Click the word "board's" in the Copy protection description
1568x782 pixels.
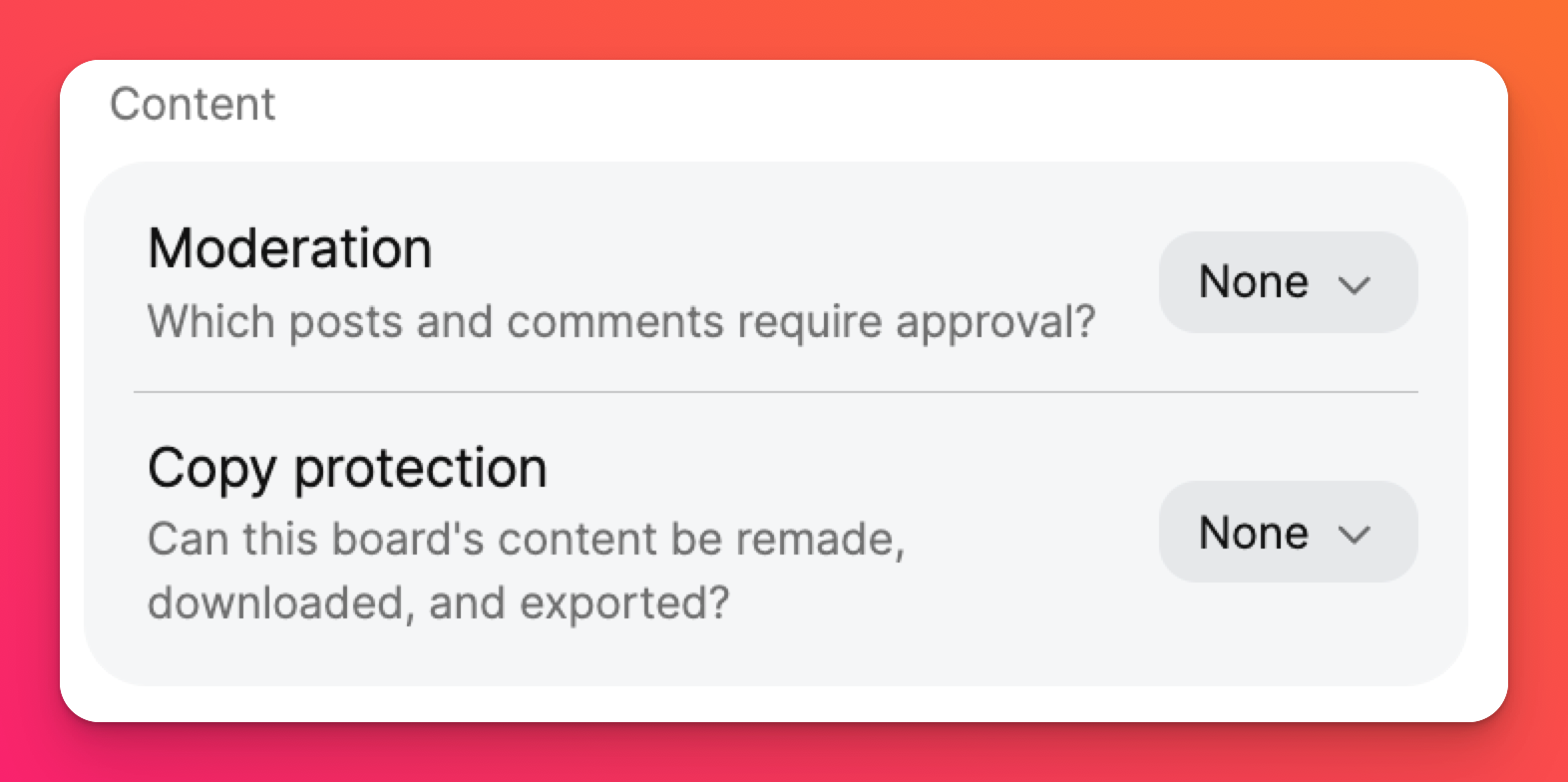[407, 540]
